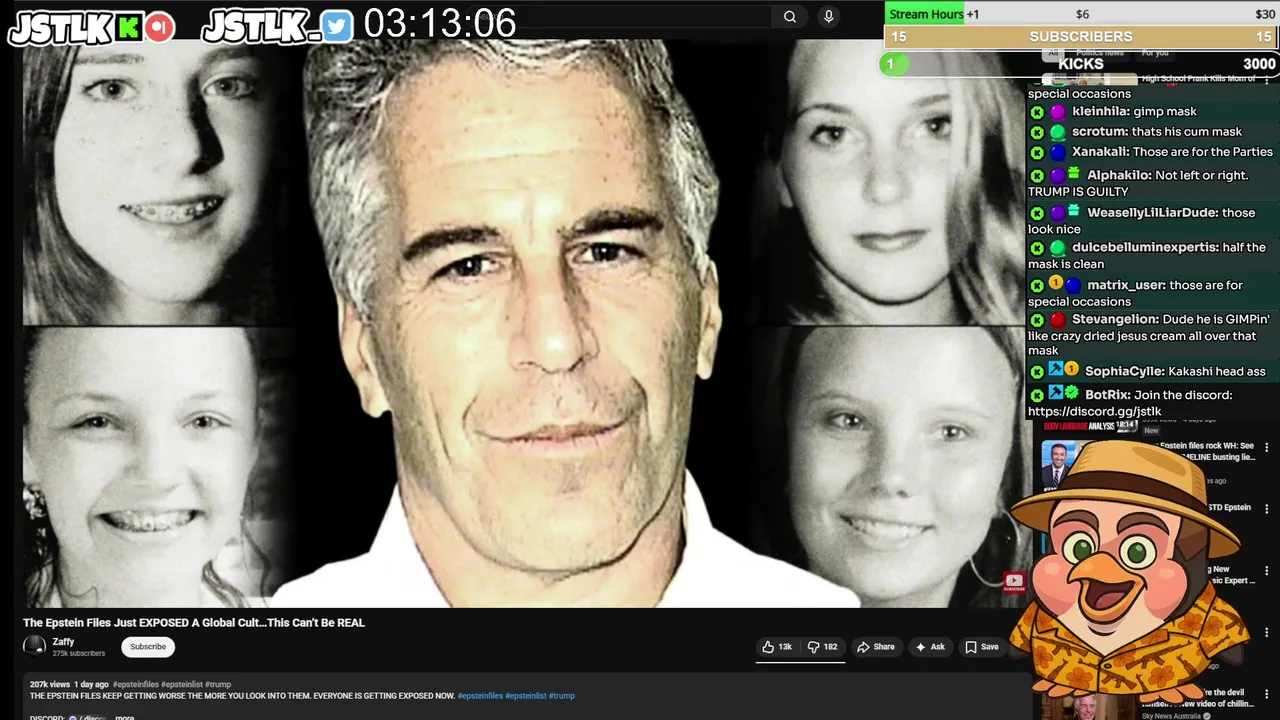Click the KICKS 3000 goal bar

pyautogui.click(x=1081, y=64)
